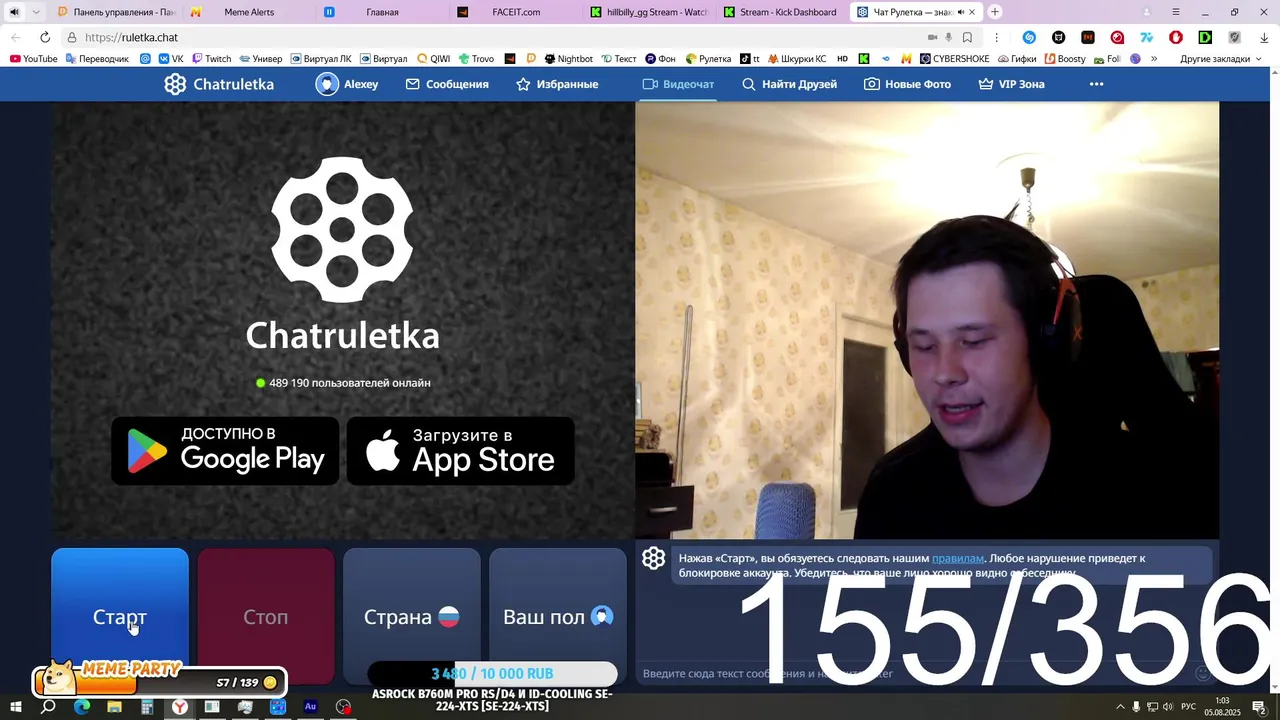Click the Chatruletka revolver logo in header
The image size is (1280, 720).
175,84
